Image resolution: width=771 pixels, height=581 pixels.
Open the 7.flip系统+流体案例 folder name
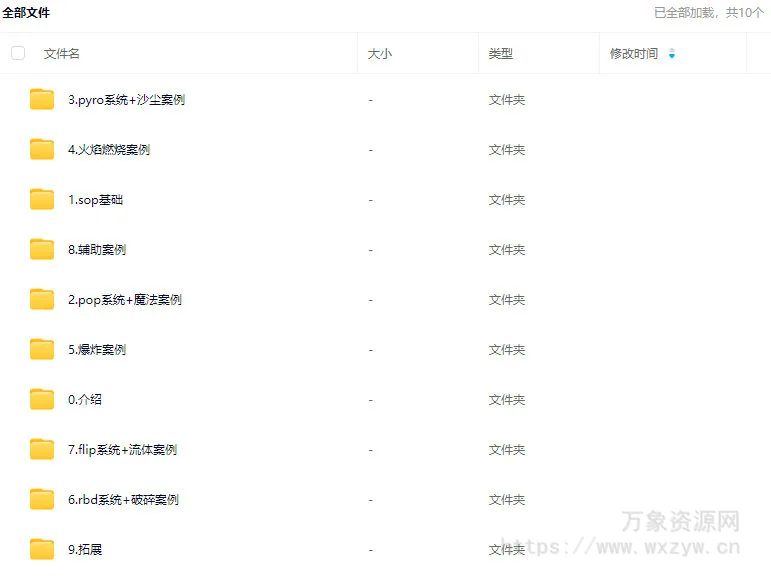pos(122,450)
